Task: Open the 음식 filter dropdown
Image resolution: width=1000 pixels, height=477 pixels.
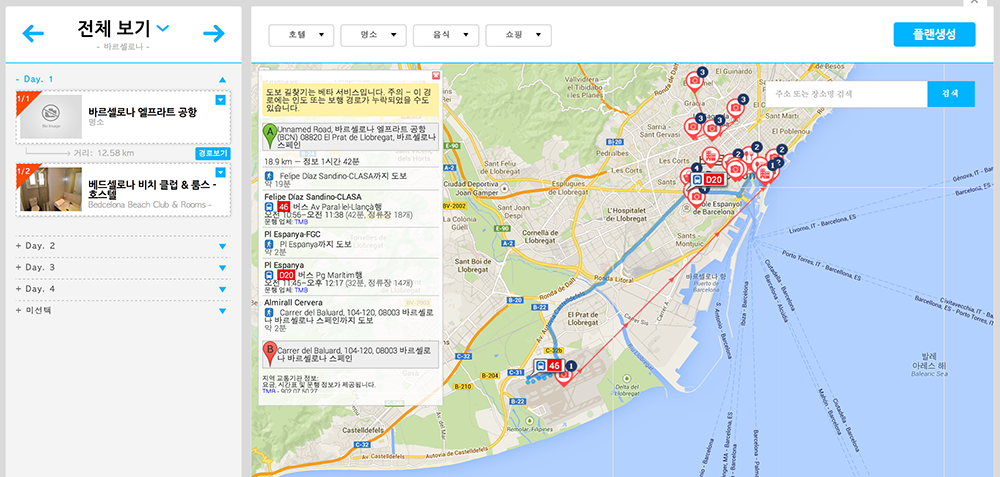Action: coord(446,35)
